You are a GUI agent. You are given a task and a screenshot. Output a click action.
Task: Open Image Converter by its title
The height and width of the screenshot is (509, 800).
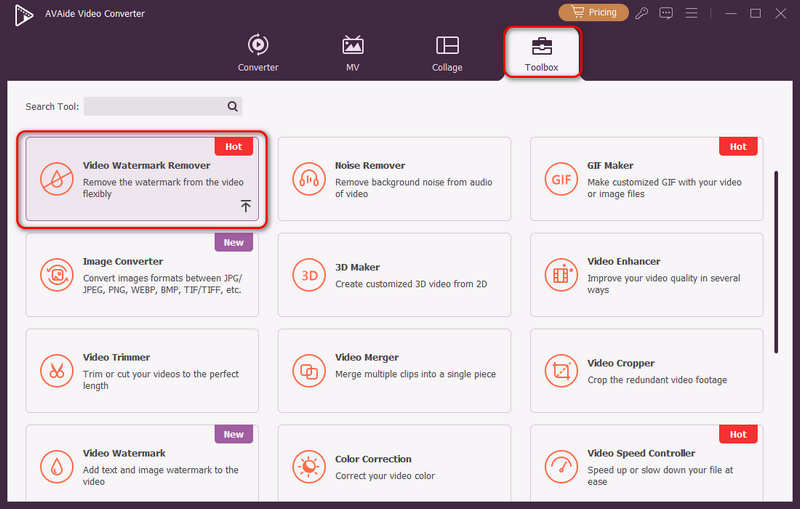click(x=123, y=261)
